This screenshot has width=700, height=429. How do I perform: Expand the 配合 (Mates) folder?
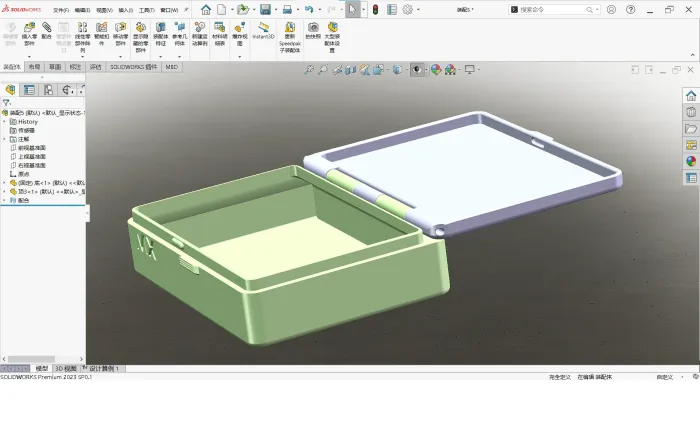pyautogui.click(x=4, y=200)
